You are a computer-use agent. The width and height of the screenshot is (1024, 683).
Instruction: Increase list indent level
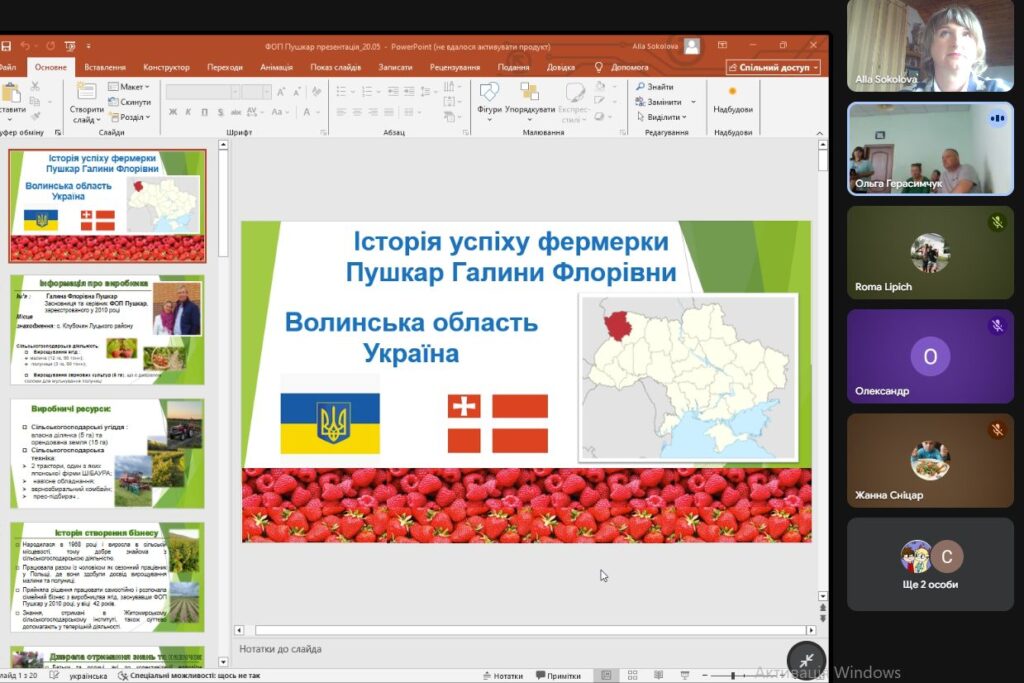tap(409, 91)
